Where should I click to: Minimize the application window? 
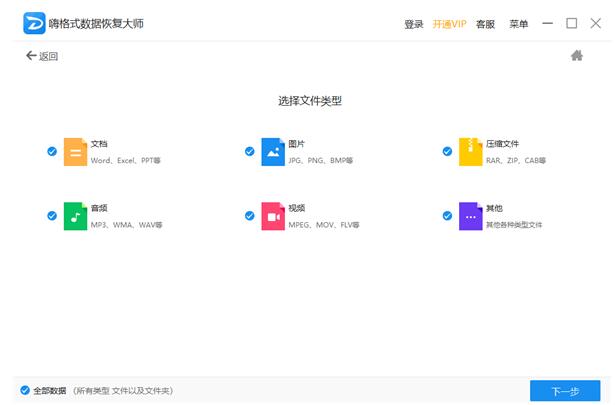pos(548,24)
